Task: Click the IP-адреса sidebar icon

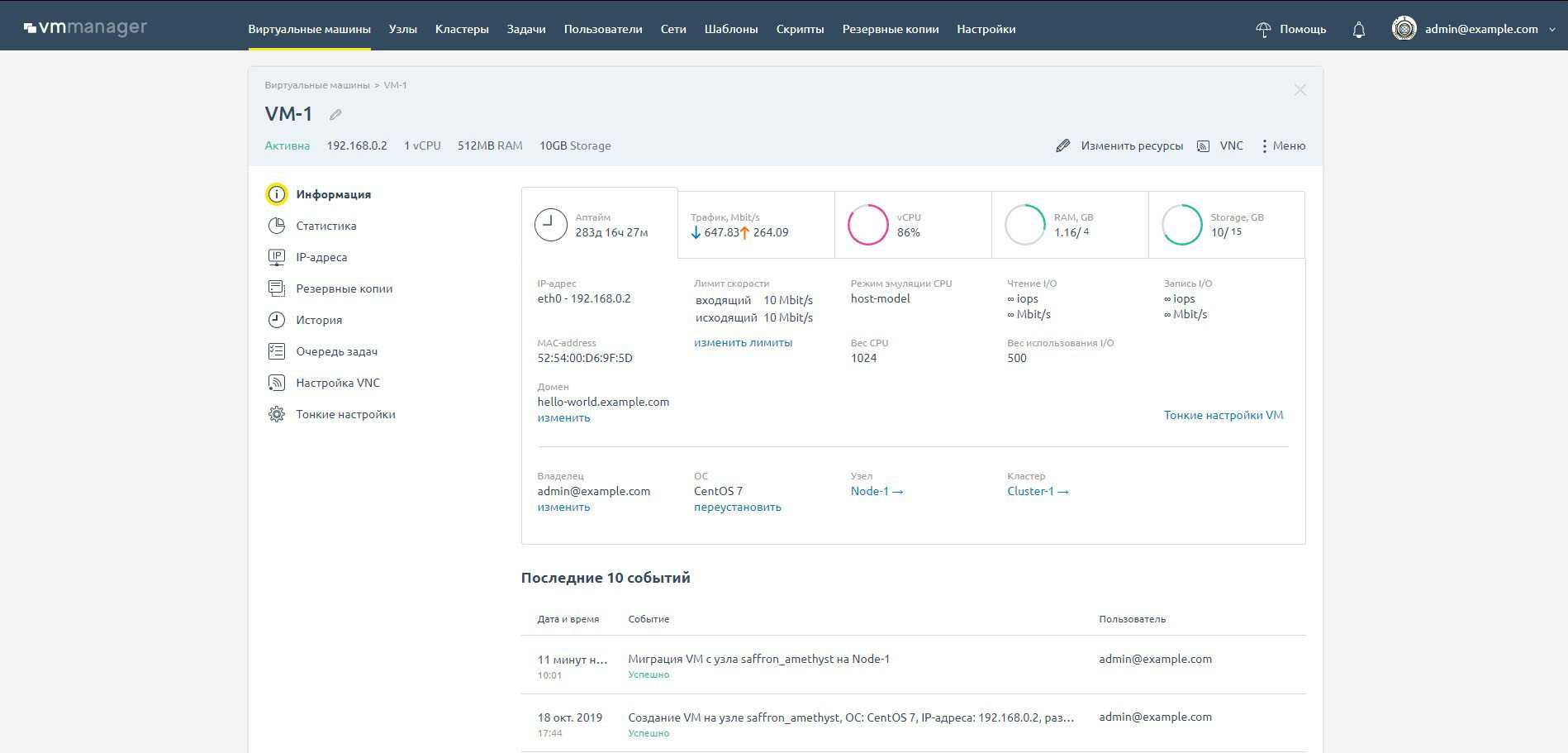Action: coord(277,257)
